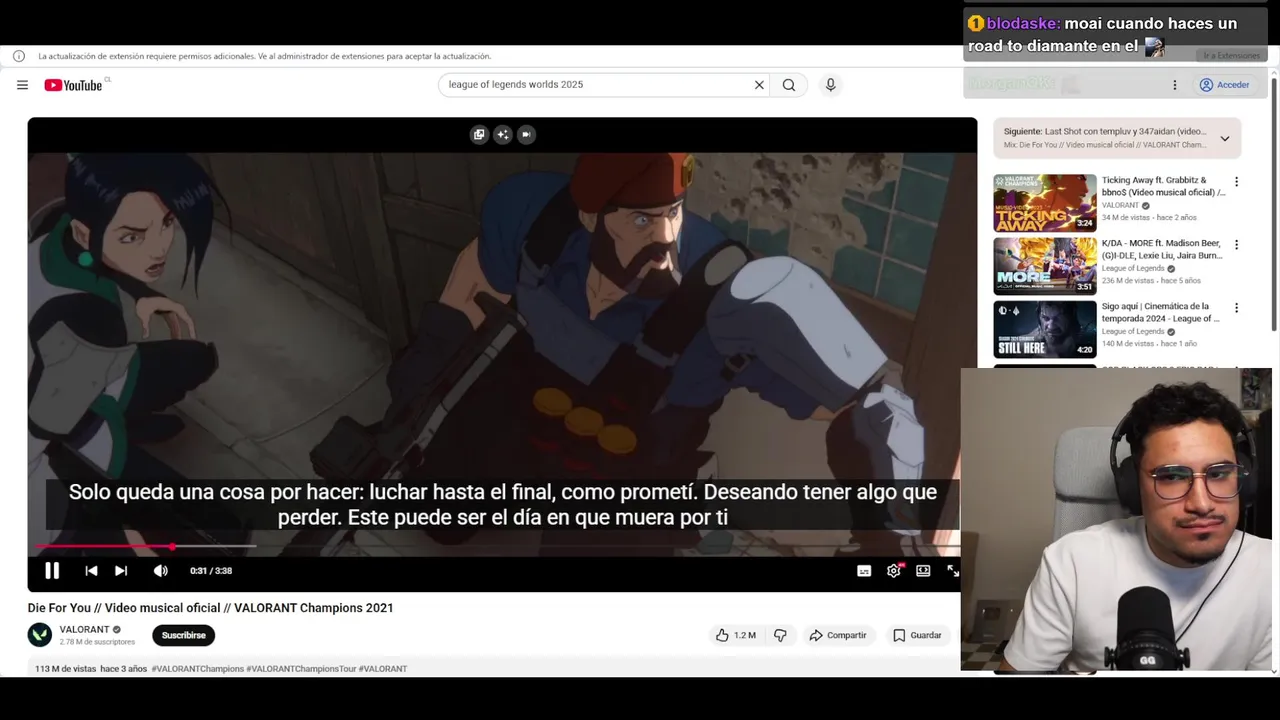Viewport: 1280px width, 720px height.
Task: Open options menu for Sigo aquí
Action: coord(1236,308)
